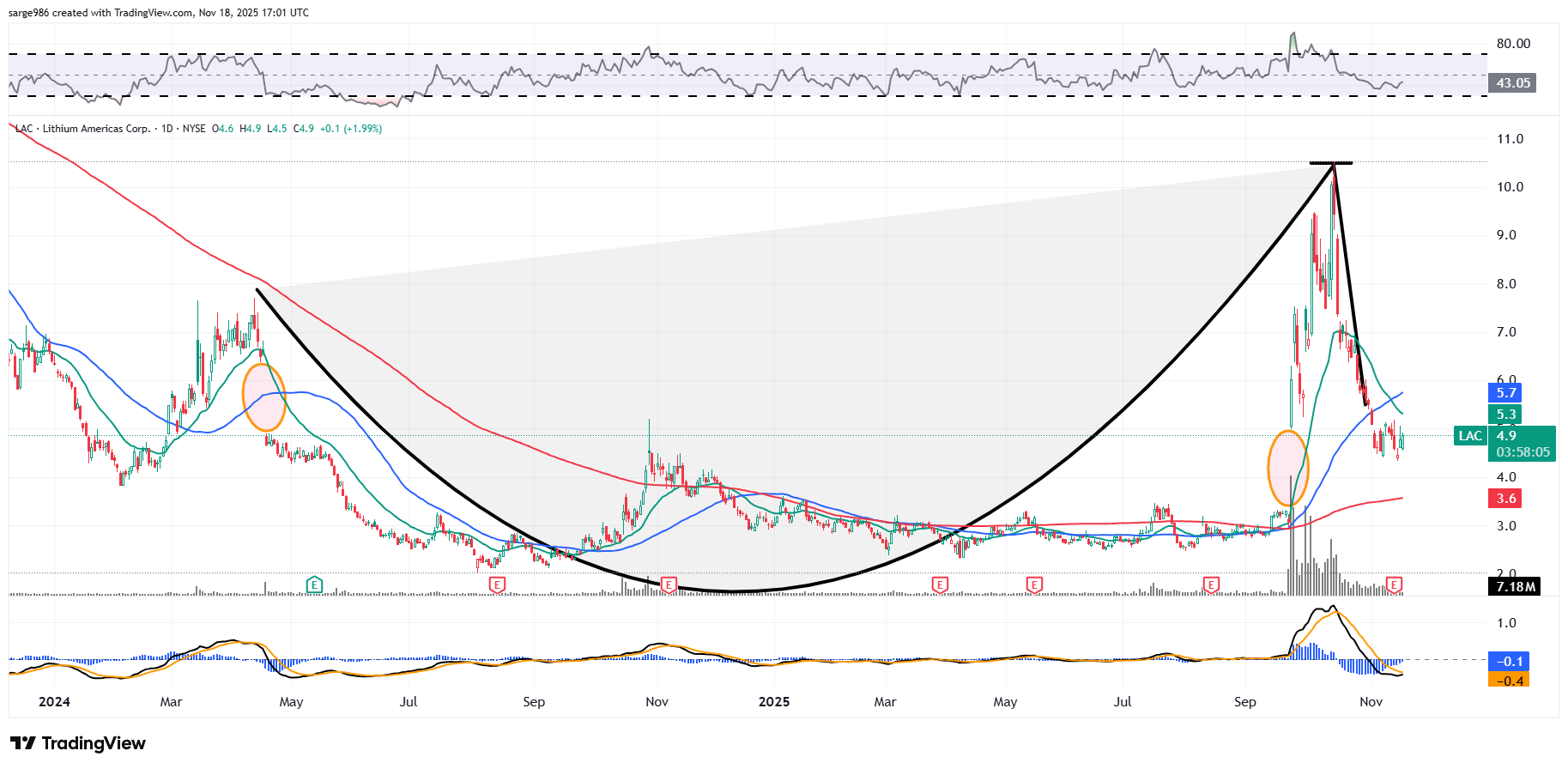Click the 1D interval in the chart header
The height and width of the screenshot is (769, 1568).
tap(167, 129)
